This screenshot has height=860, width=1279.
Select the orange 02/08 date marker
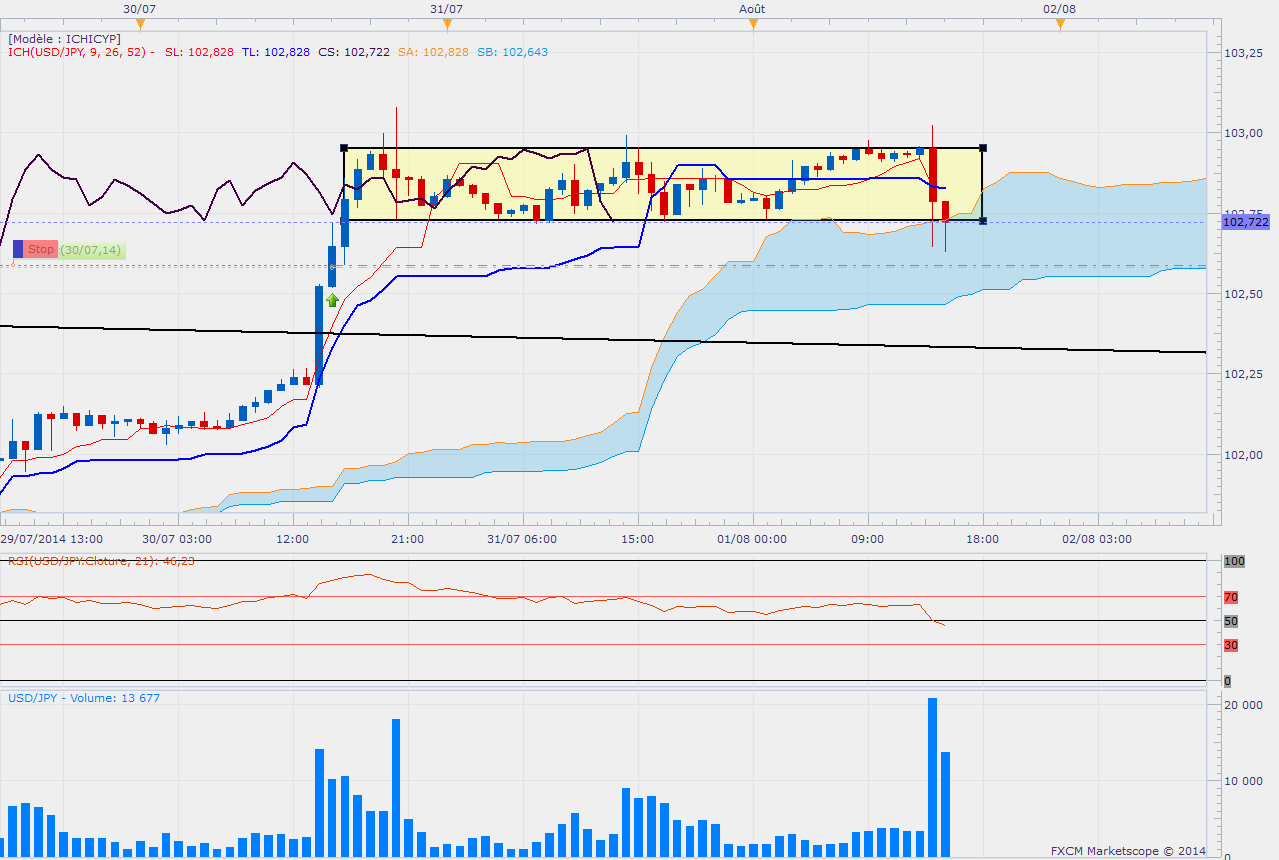1060,23
